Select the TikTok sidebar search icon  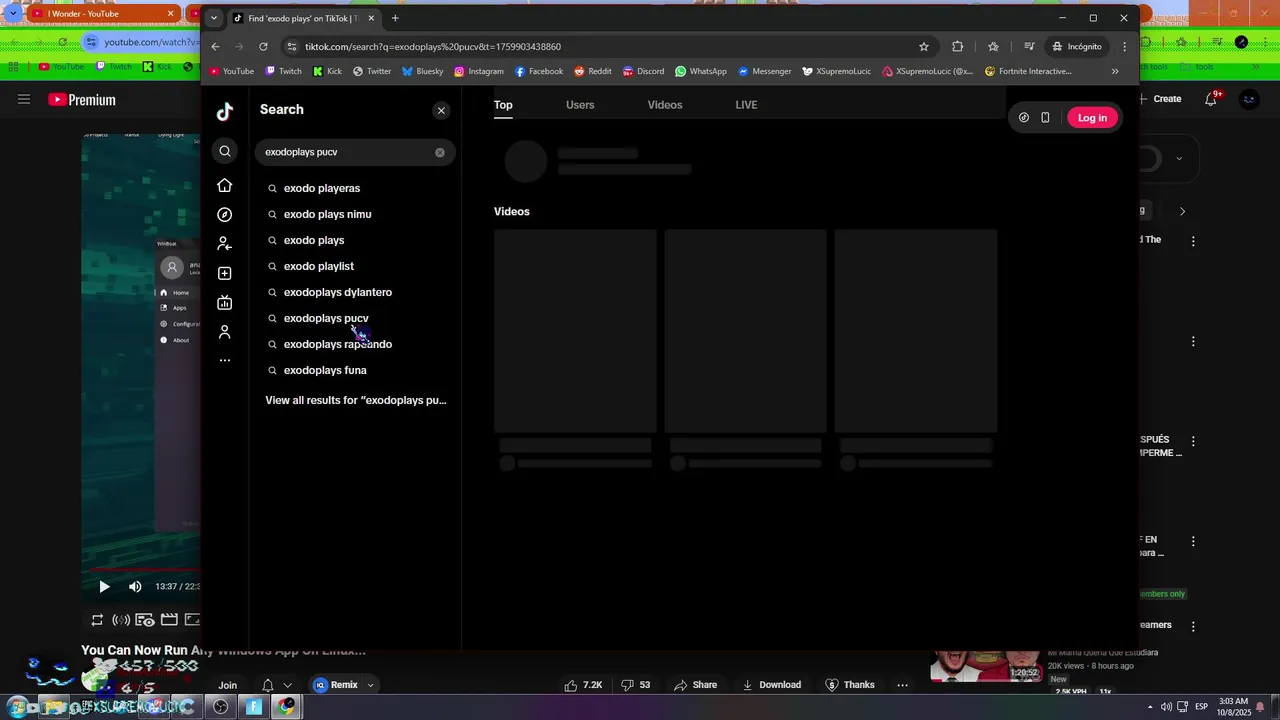[x=225, y=151]
